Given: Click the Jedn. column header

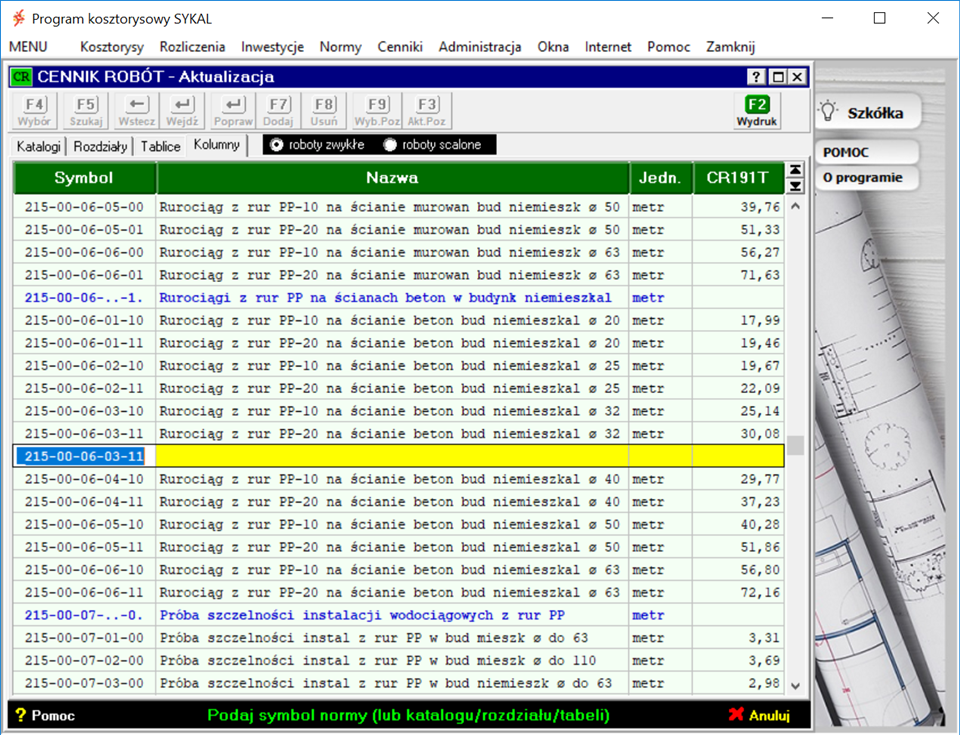Looking at the screenshot, I should coord(661,178).
